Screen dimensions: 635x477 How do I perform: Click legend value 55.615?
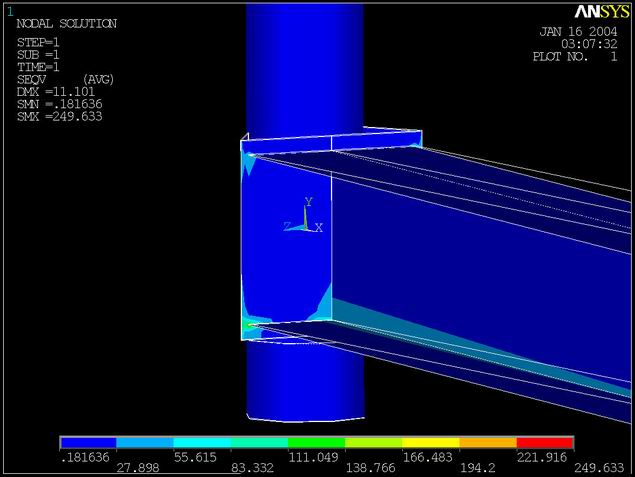[x=195, y=457]
